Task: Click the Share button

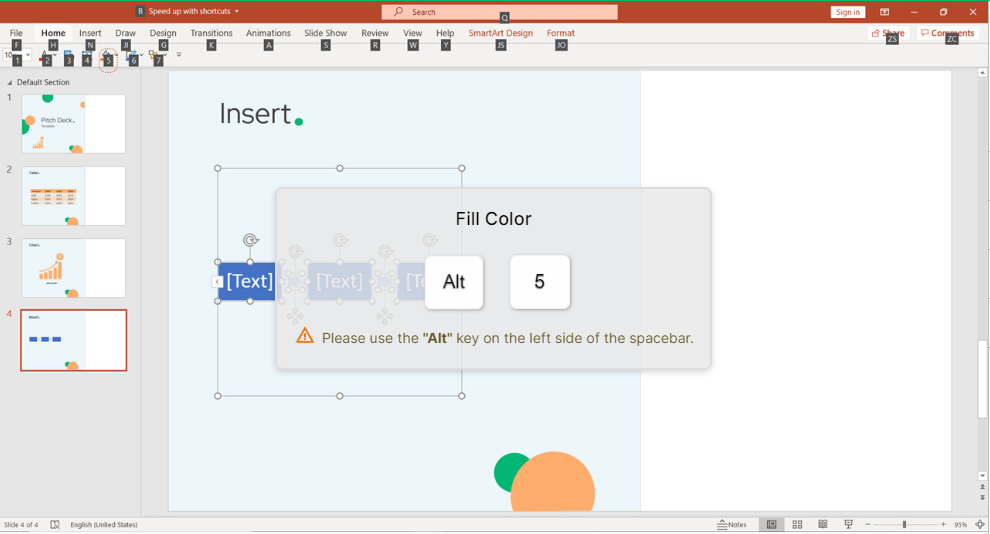Action: 888,33
